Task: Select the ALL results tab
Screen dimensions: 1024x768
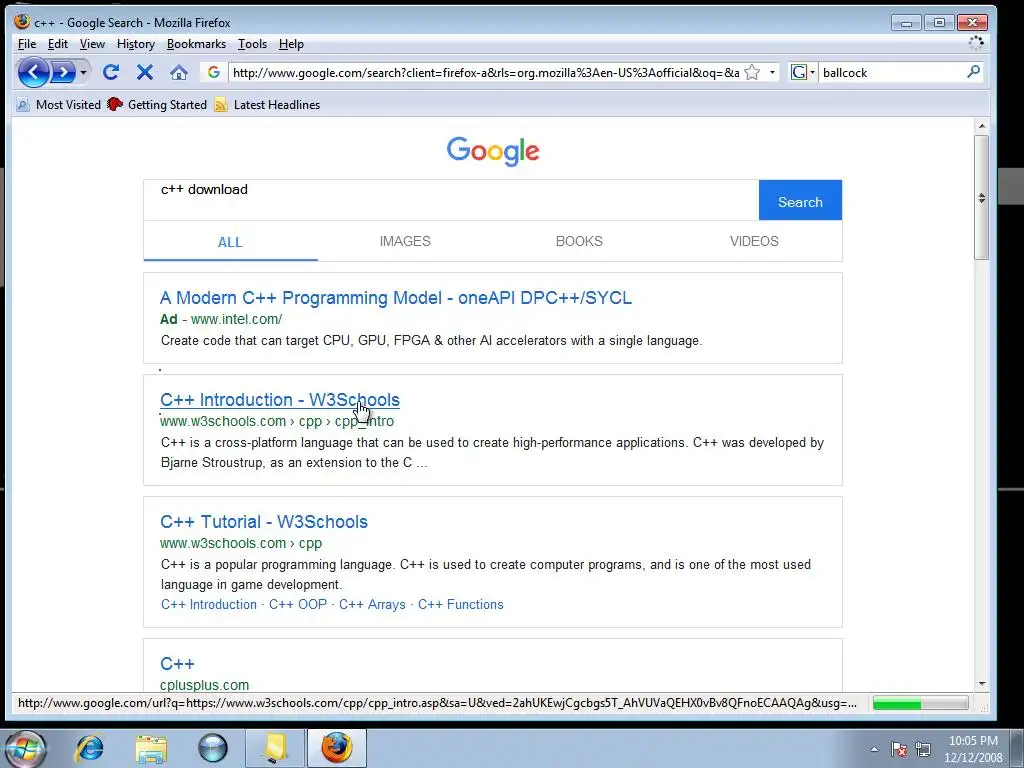Action: coord(231,242)
